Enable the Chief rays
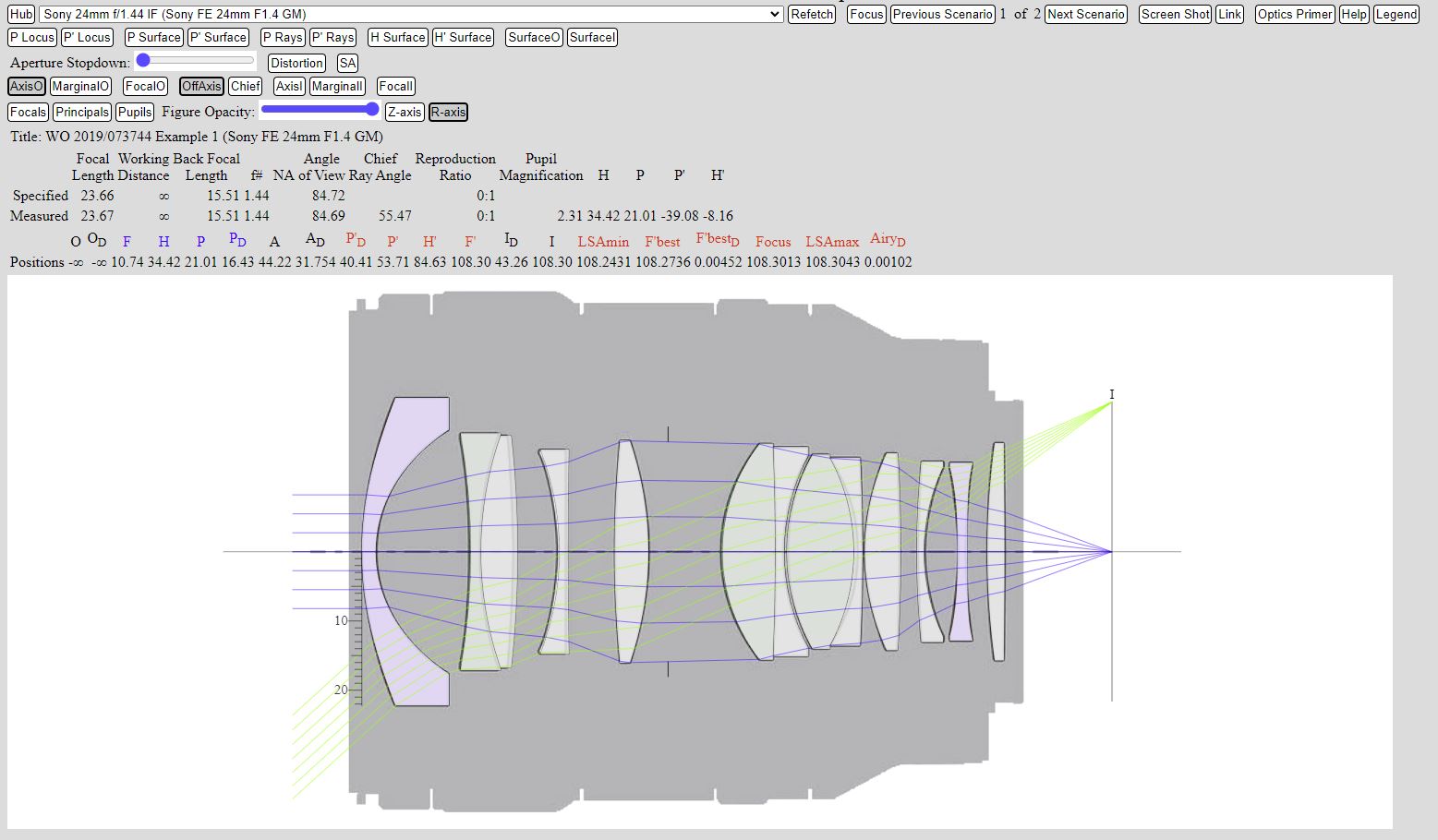This screenshot has width=1438, height=840. [245, 86]
